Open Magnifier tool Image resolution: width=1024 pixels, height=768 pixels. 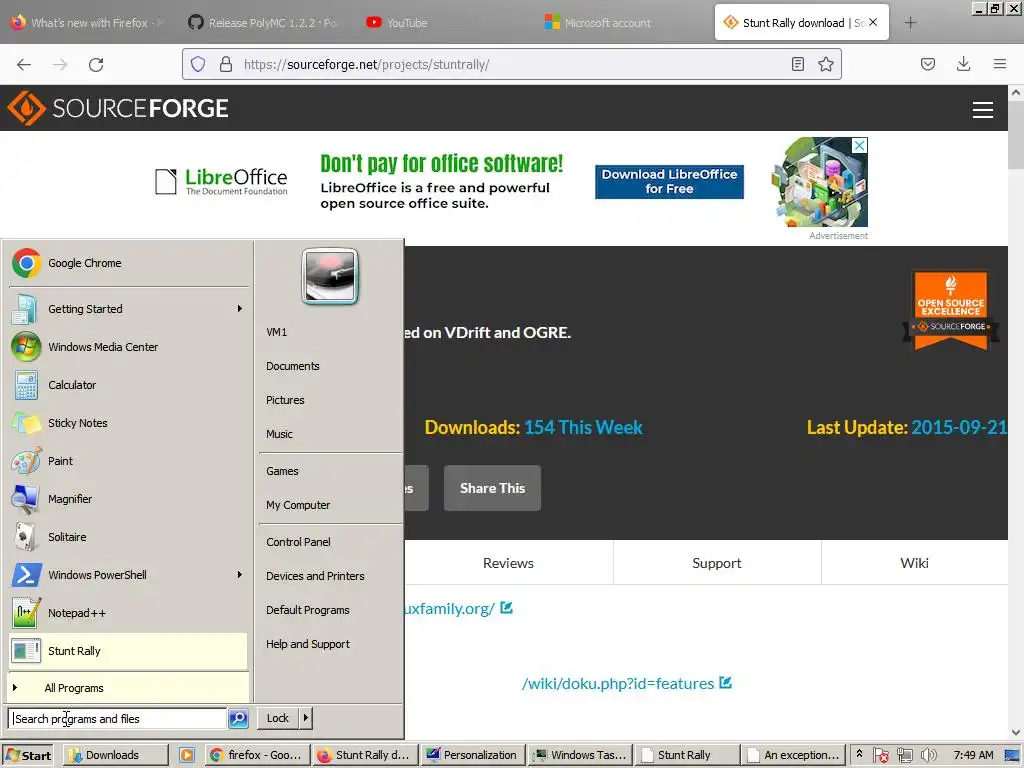(x=128, y=499)
